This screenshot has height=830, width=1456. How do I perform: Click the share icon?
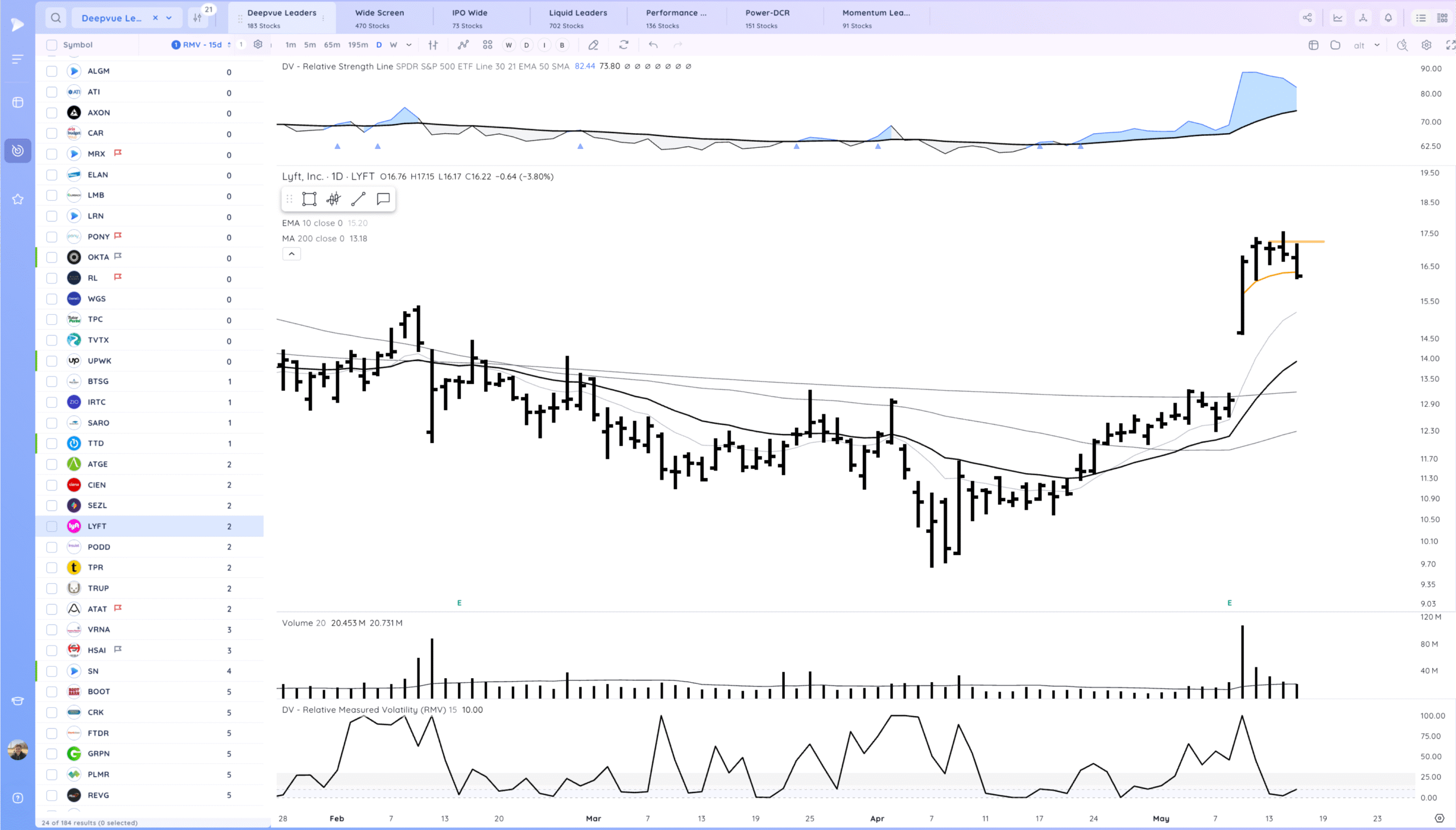1307,18
